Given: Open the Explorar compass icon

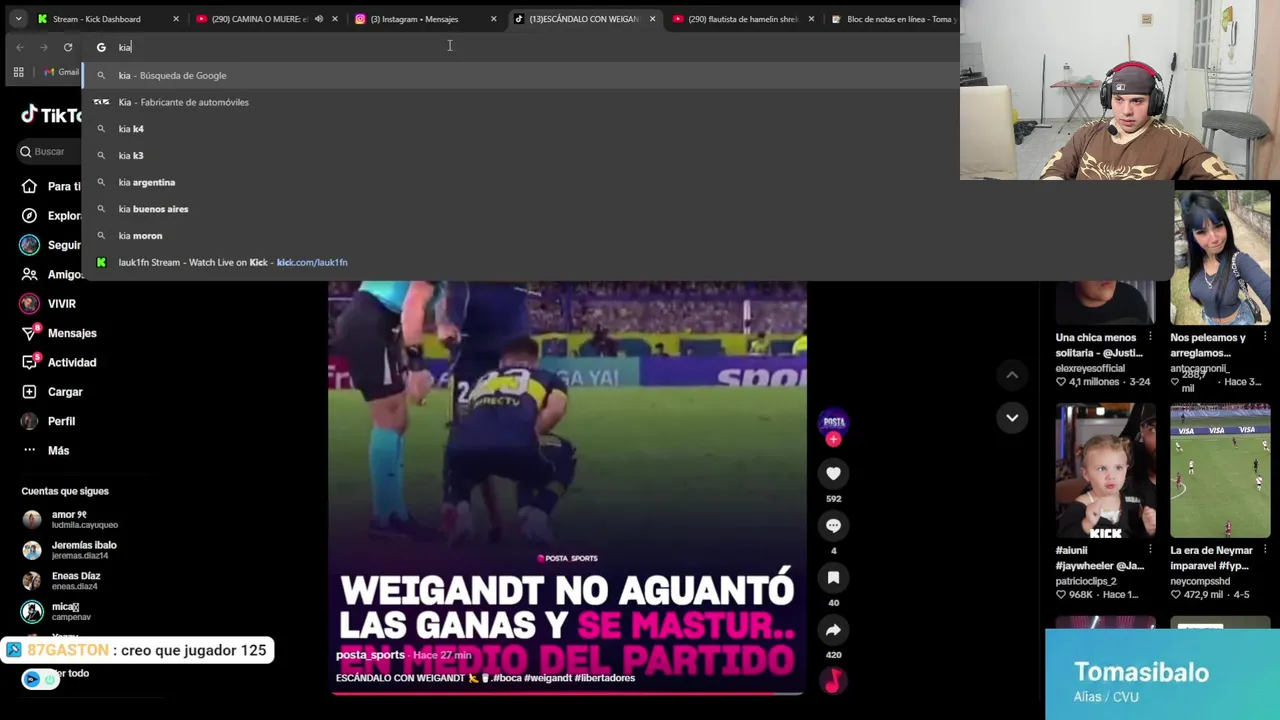Looking at the screenshot, I should click(x=30, y=215).
